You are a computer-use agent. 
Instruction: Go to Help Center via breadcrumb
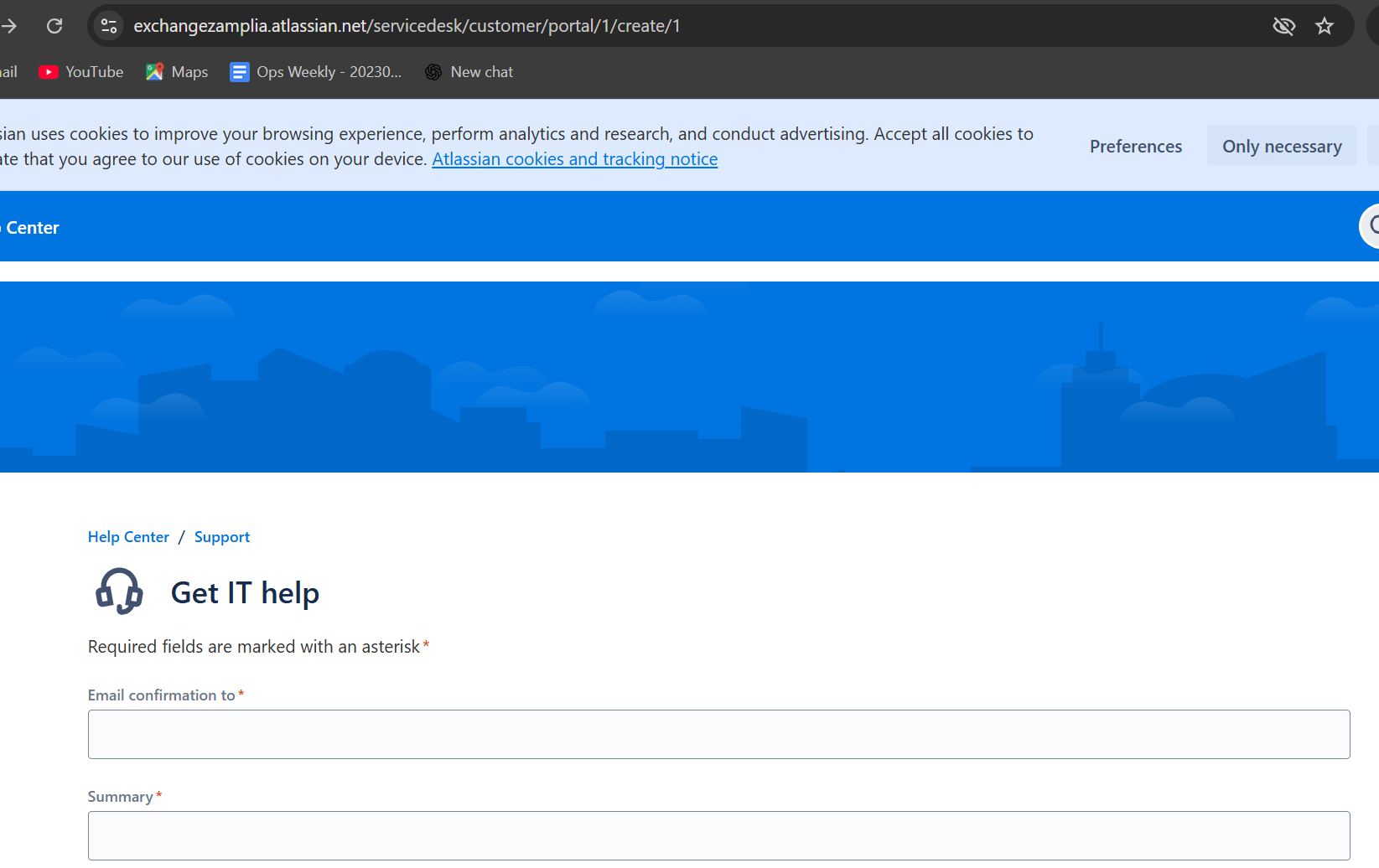point(128,537)
